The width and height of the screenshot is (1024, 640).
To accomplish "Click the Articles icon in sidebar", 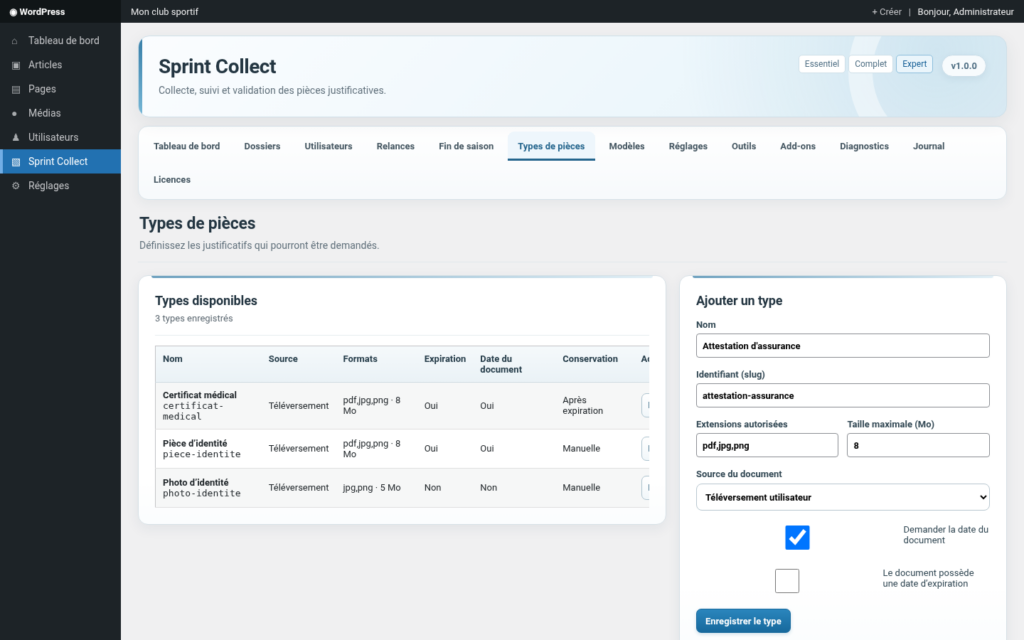I will click(x=16, y=65).
